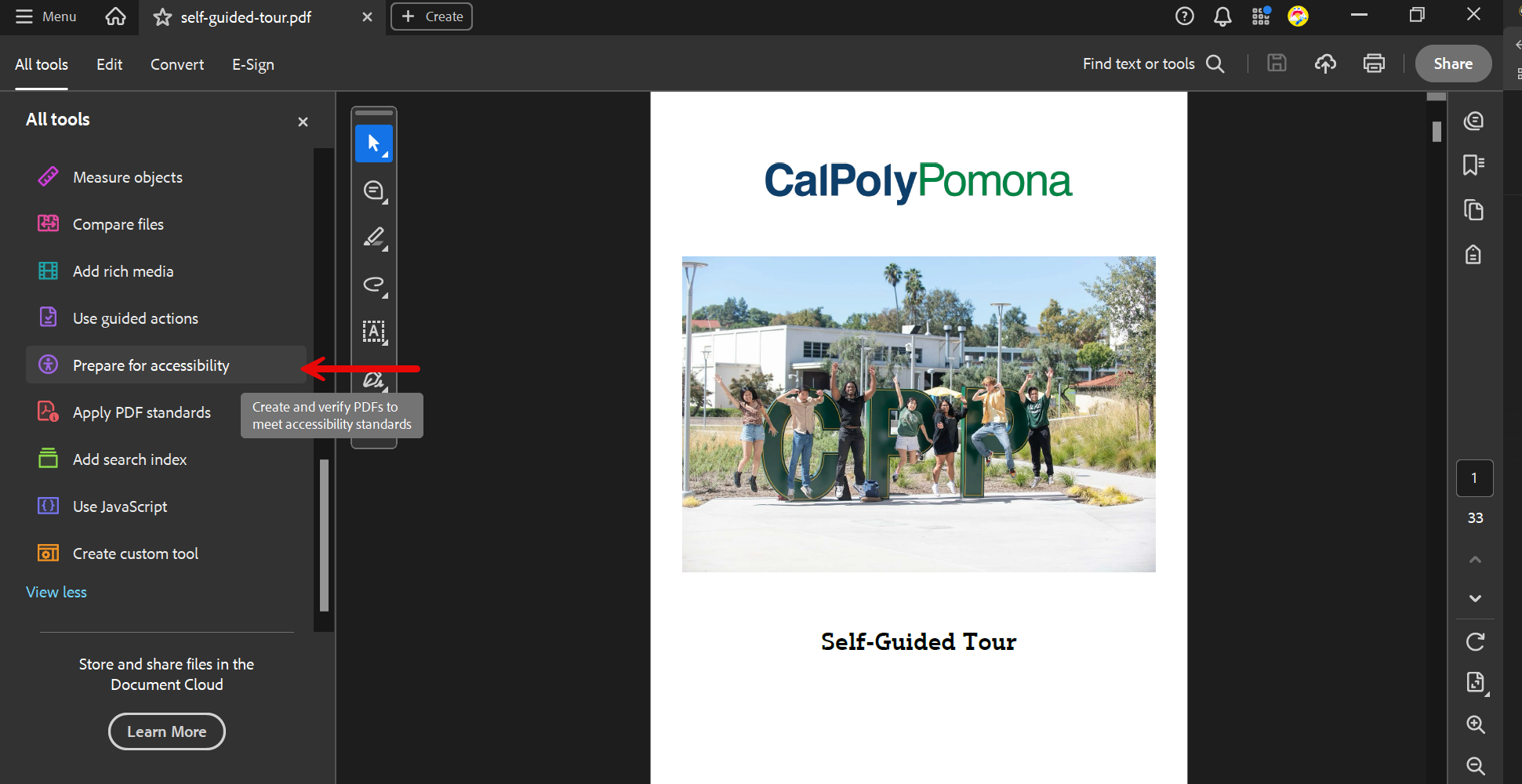
Task: Choose the text box tool
Action: (x=374, y=332)
